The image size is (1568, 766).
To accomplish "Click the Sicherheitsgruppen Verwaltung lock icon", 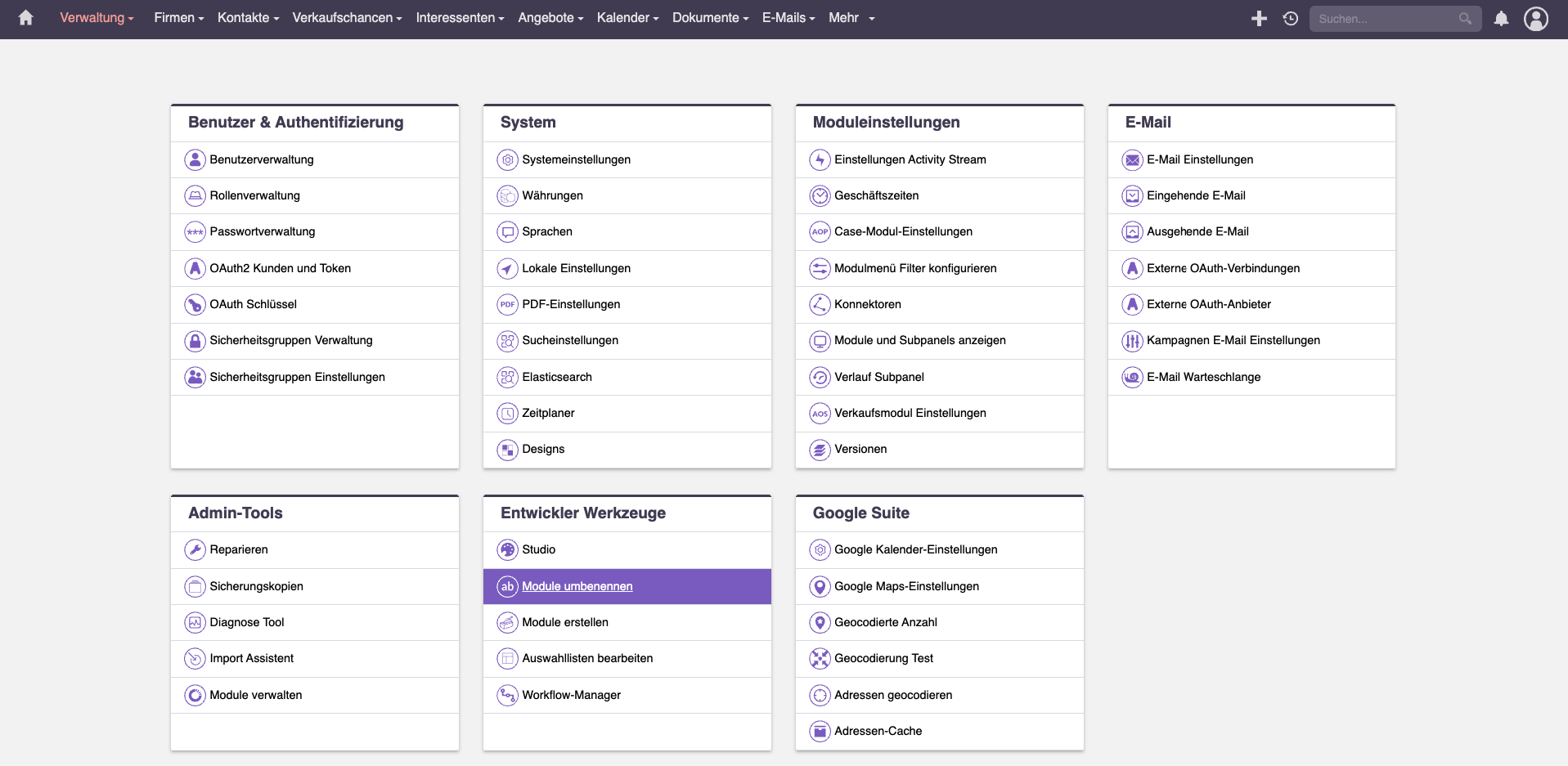I will (195, 340).
